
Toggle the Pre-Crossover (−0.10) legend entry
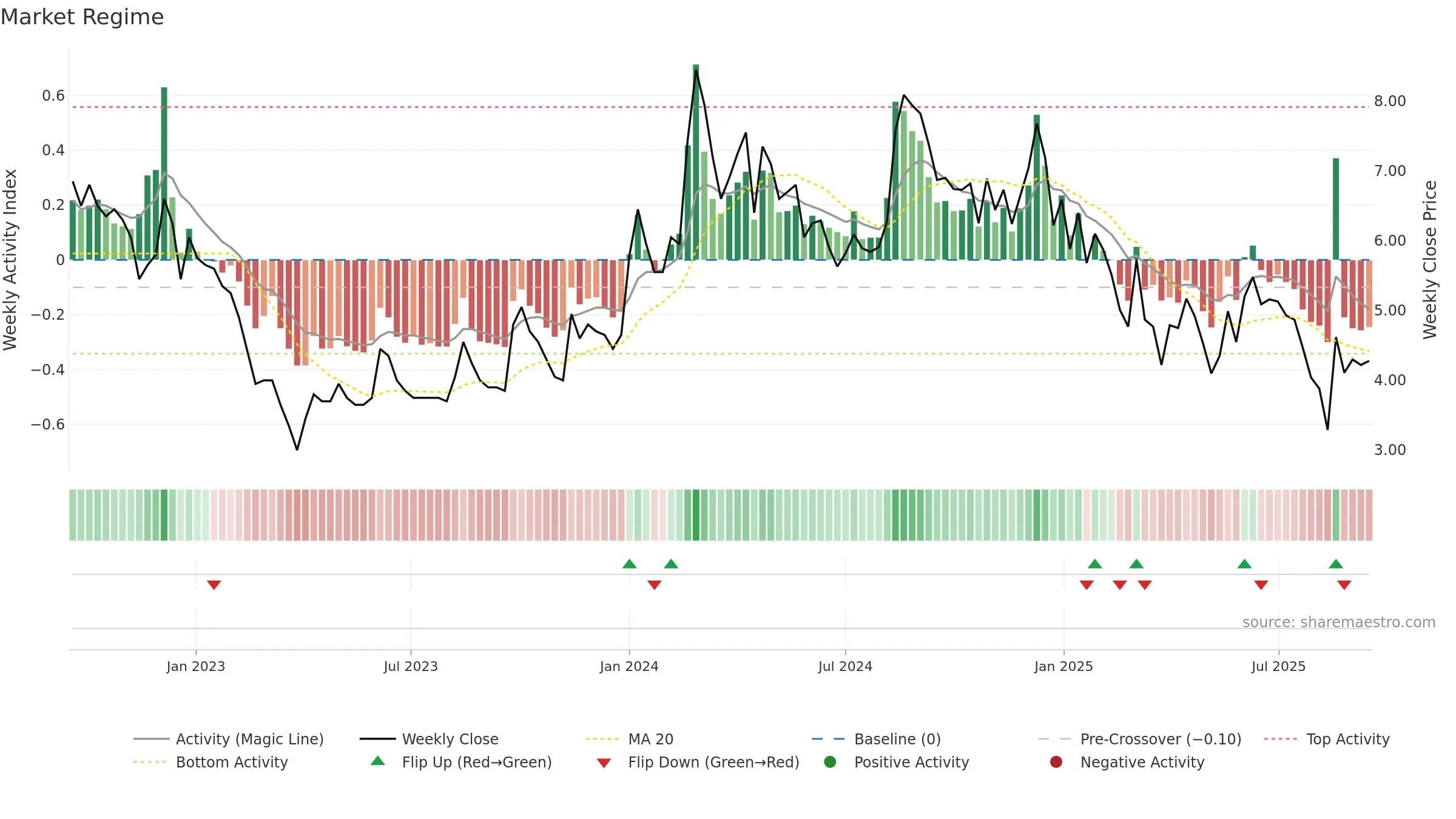(x=1139, y=739)
